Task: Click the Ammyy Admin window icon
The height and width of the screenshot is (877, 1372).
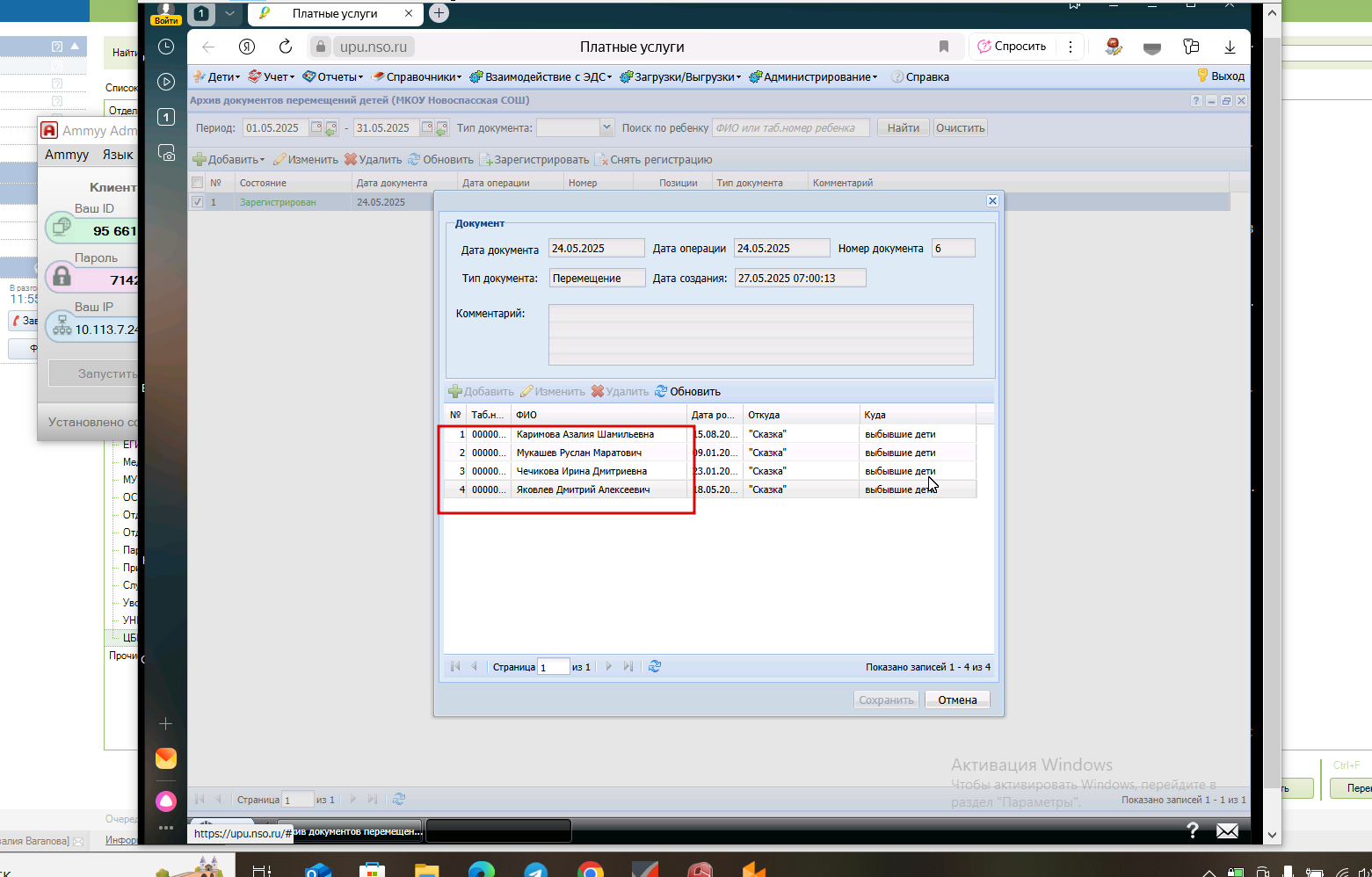Action: tap(49, 130)
